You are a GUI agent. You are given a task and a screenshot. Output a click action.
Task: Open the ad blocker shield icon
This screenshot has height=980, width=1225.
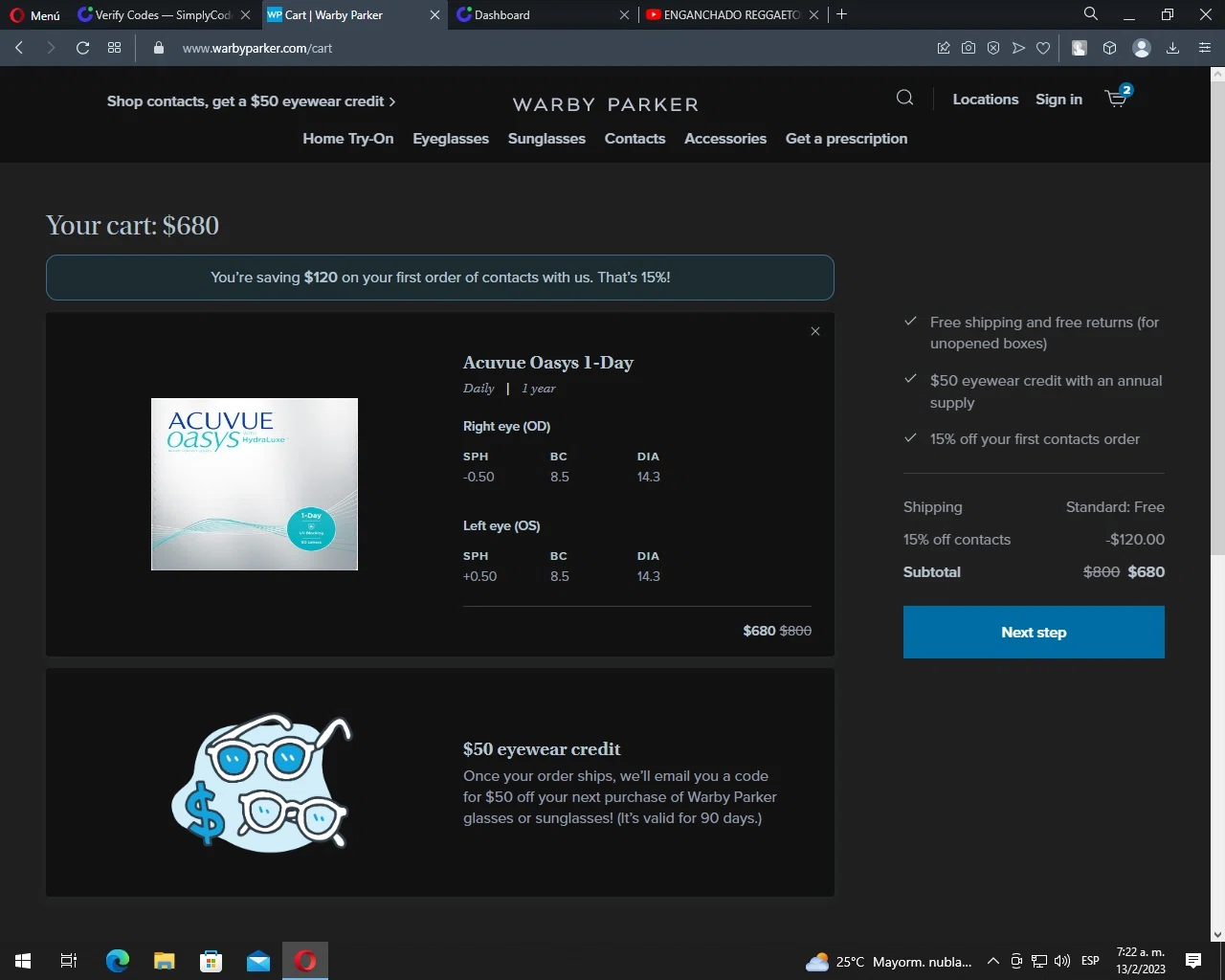993,48
